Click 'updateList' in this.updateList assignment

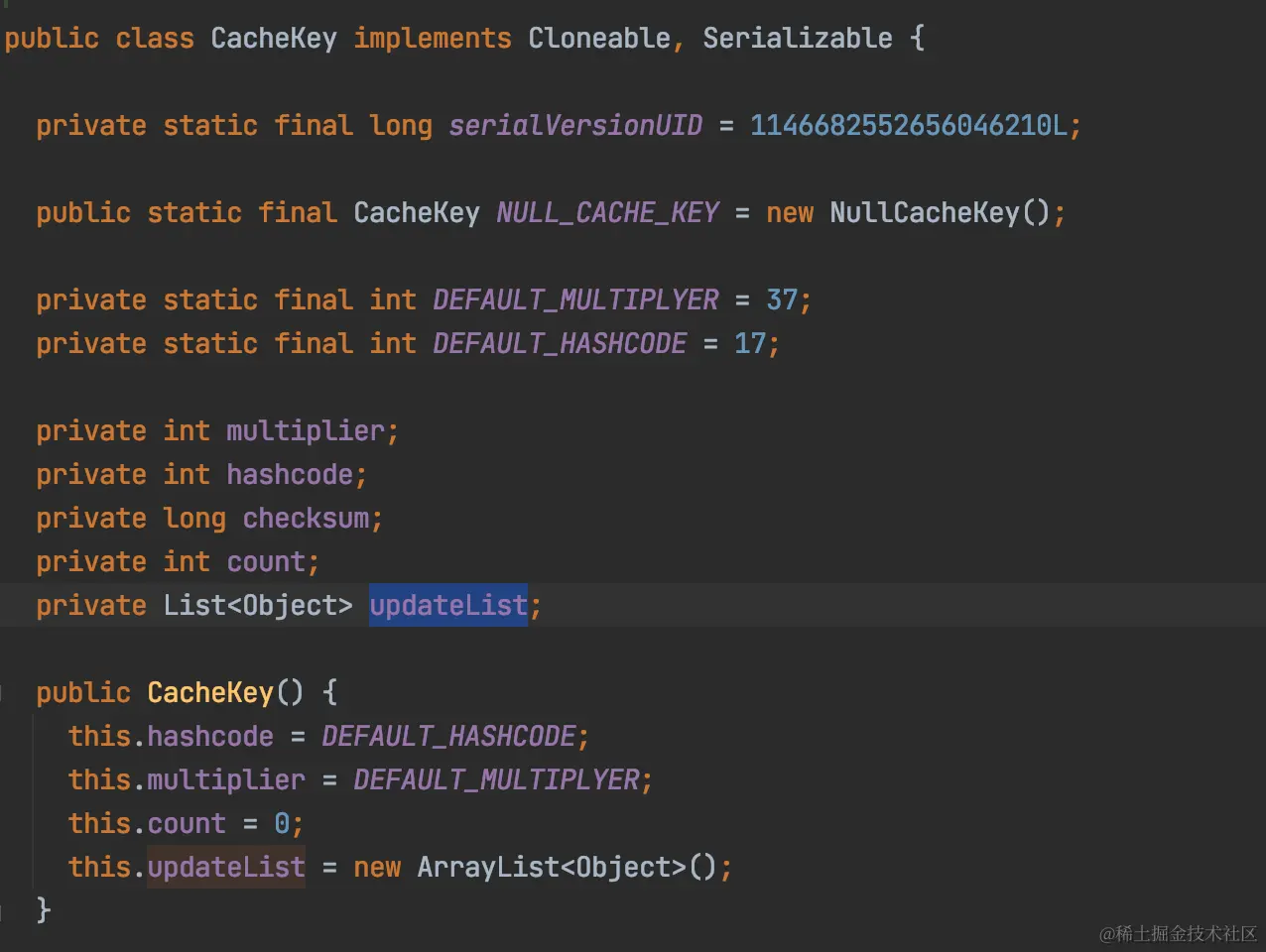pyautogui.click(x=226, y=868)
